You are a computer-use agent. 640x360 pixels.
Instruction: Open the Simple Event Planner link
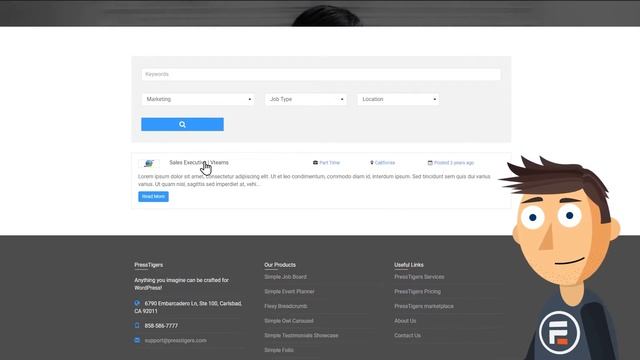click(289, 291)
